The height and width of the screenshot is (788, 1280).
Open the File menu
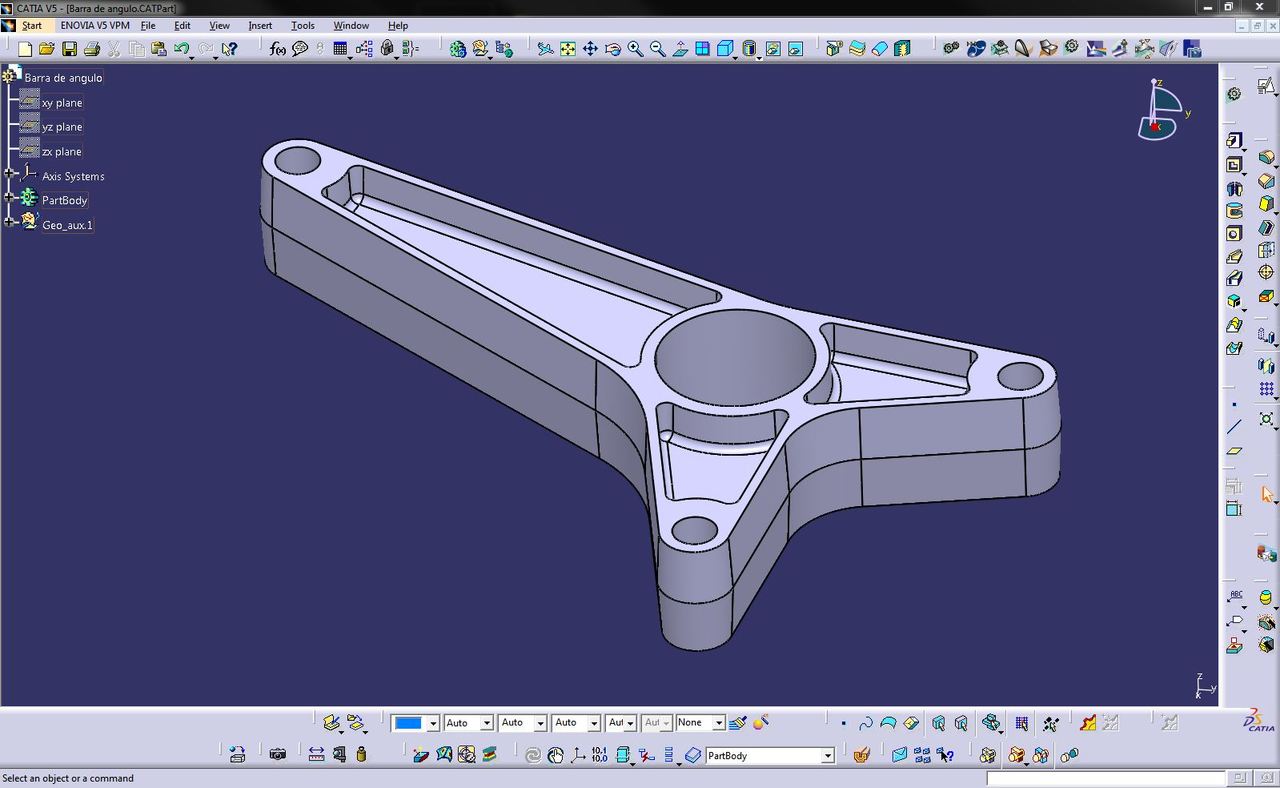[x=148, y=25]
